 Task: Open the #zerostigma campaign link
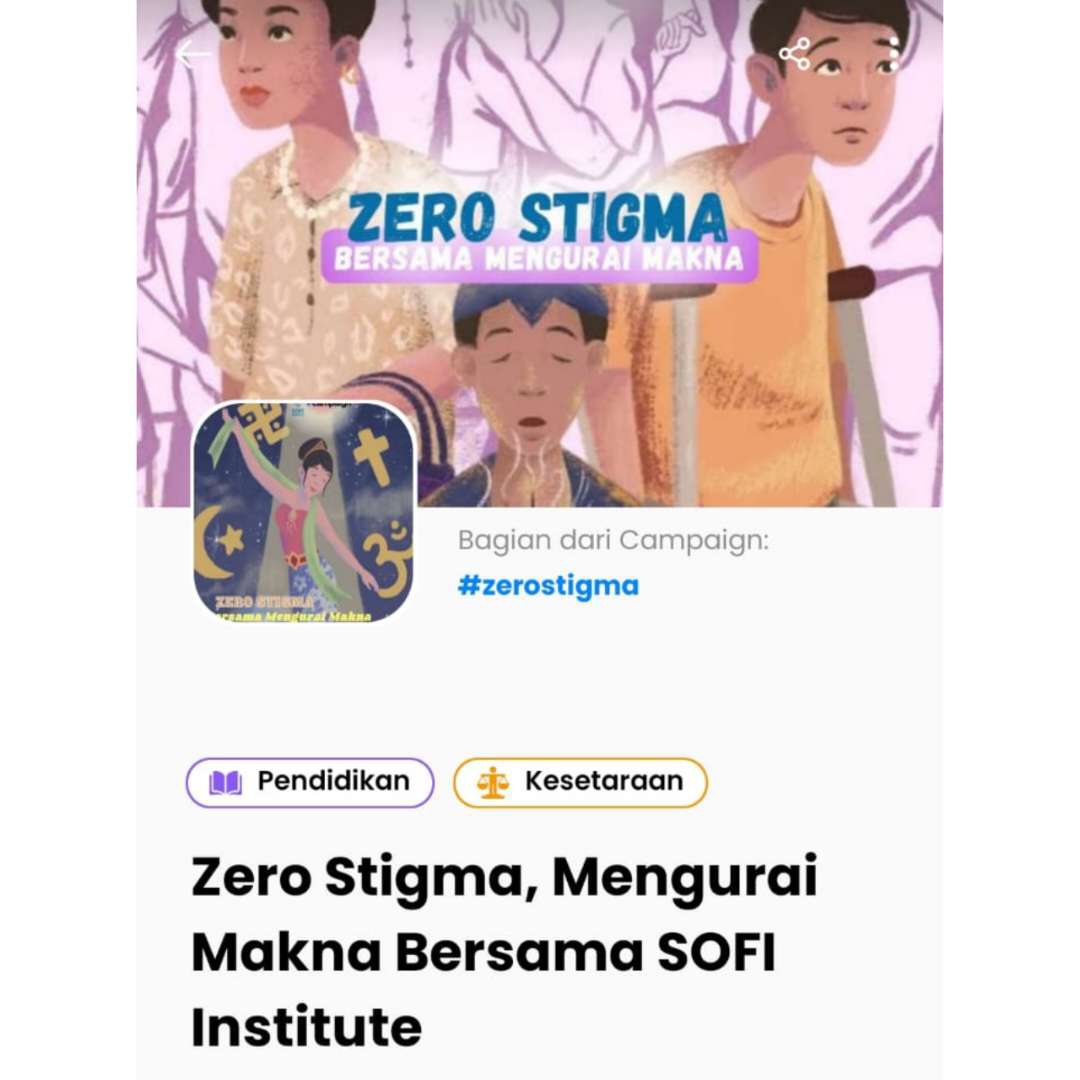pos(548,585)
